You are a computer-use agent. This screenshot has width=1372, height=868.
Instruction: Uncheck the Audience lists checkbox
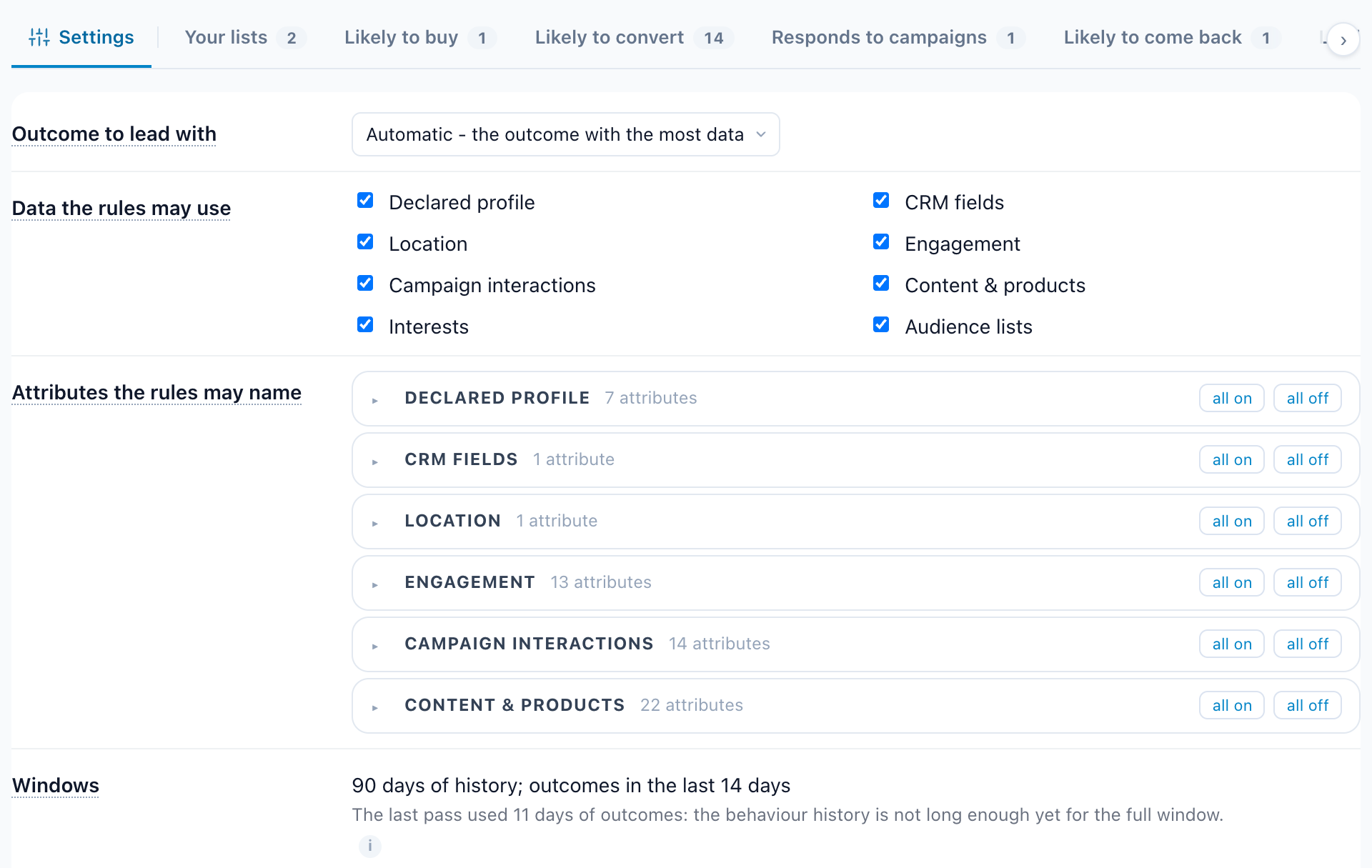[881, 325]
